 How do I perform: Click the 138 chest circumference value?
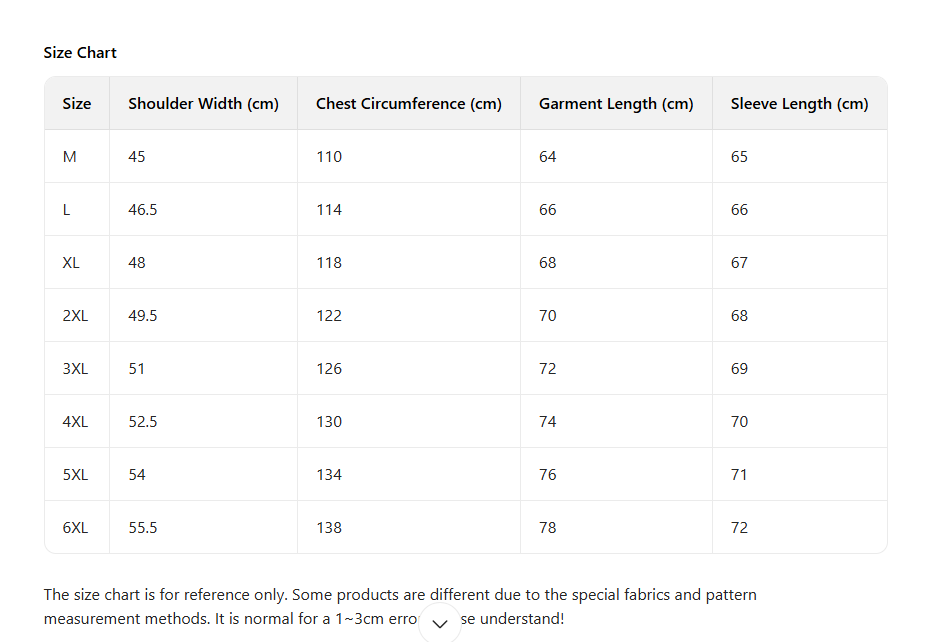[x=329, y=528]
